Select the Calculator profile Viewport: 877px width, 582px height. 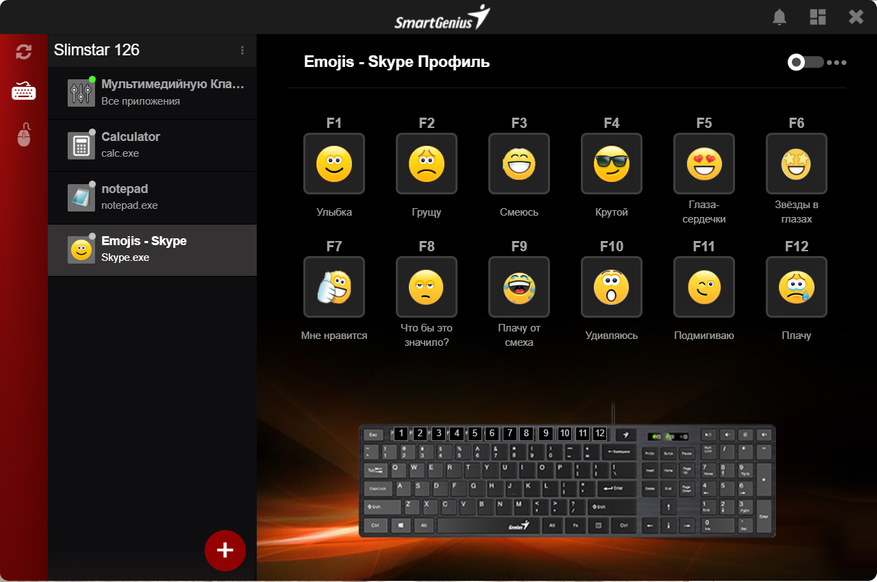point(152,145)
